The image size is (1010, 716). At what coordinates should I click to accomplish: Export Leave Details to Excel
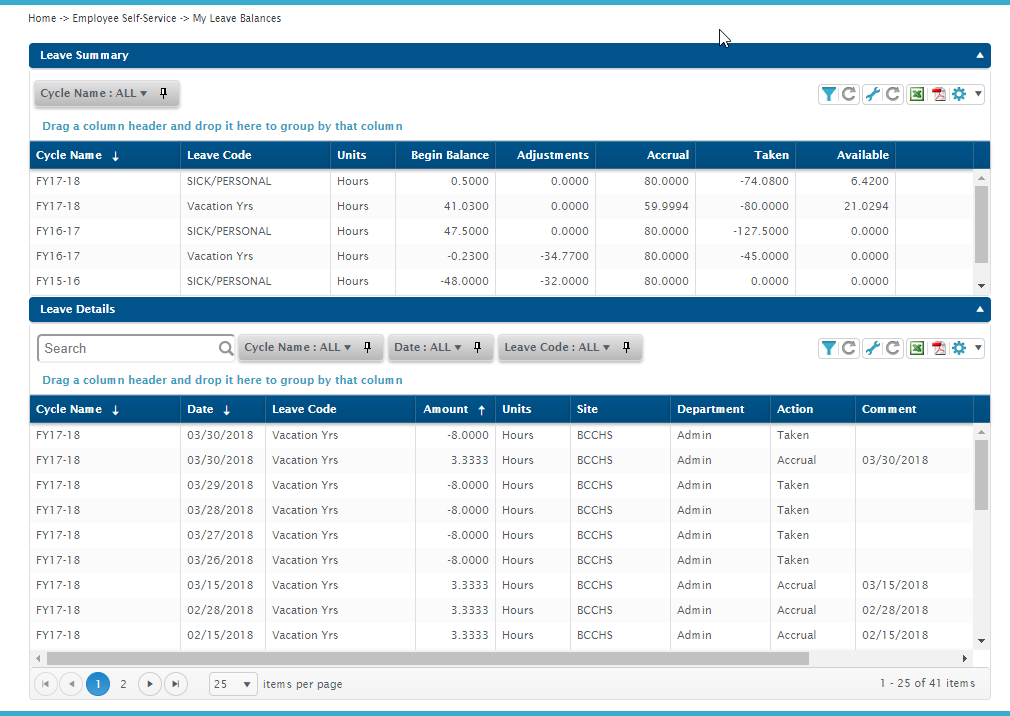(917, 348)
